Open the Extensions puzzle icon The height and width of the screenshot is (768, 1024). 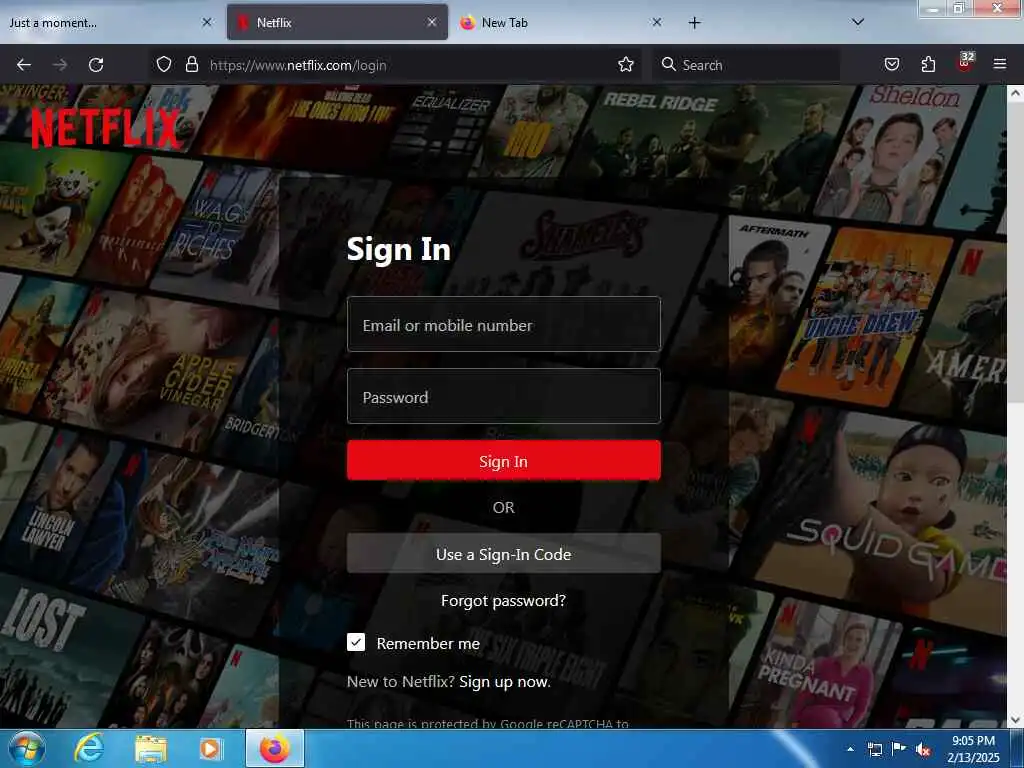coord(928,64)
